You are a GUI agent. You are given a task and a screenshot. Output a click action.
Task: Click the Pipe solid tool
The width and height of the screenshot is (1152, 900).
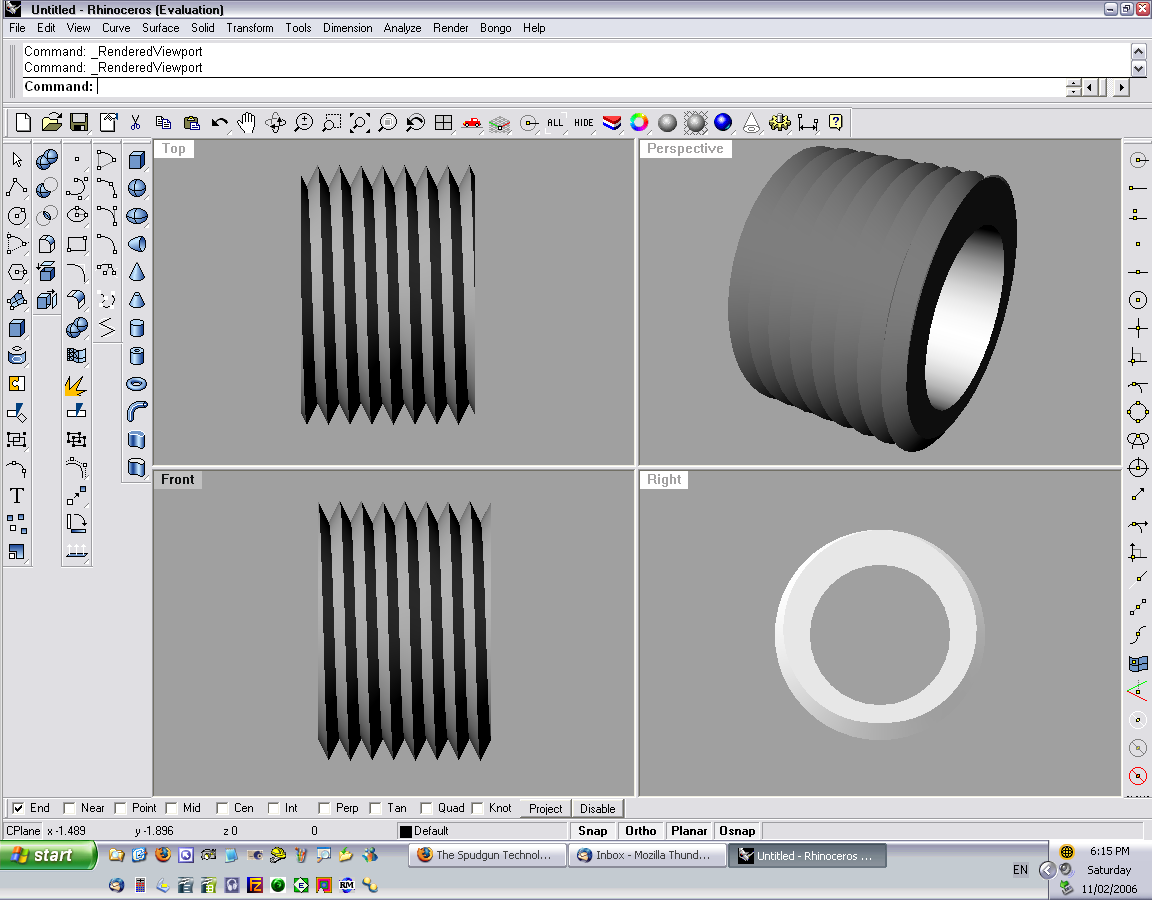coord(137,411)
